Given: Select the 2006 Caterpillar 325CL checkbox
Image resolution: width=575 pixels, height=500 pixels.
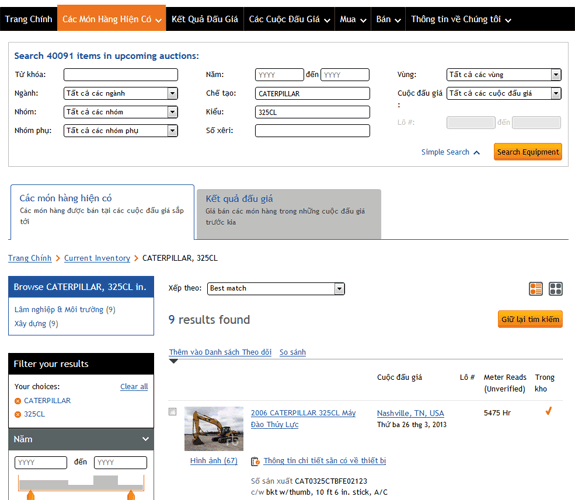Looking at the screenshot, I should (x=172, y=412).
